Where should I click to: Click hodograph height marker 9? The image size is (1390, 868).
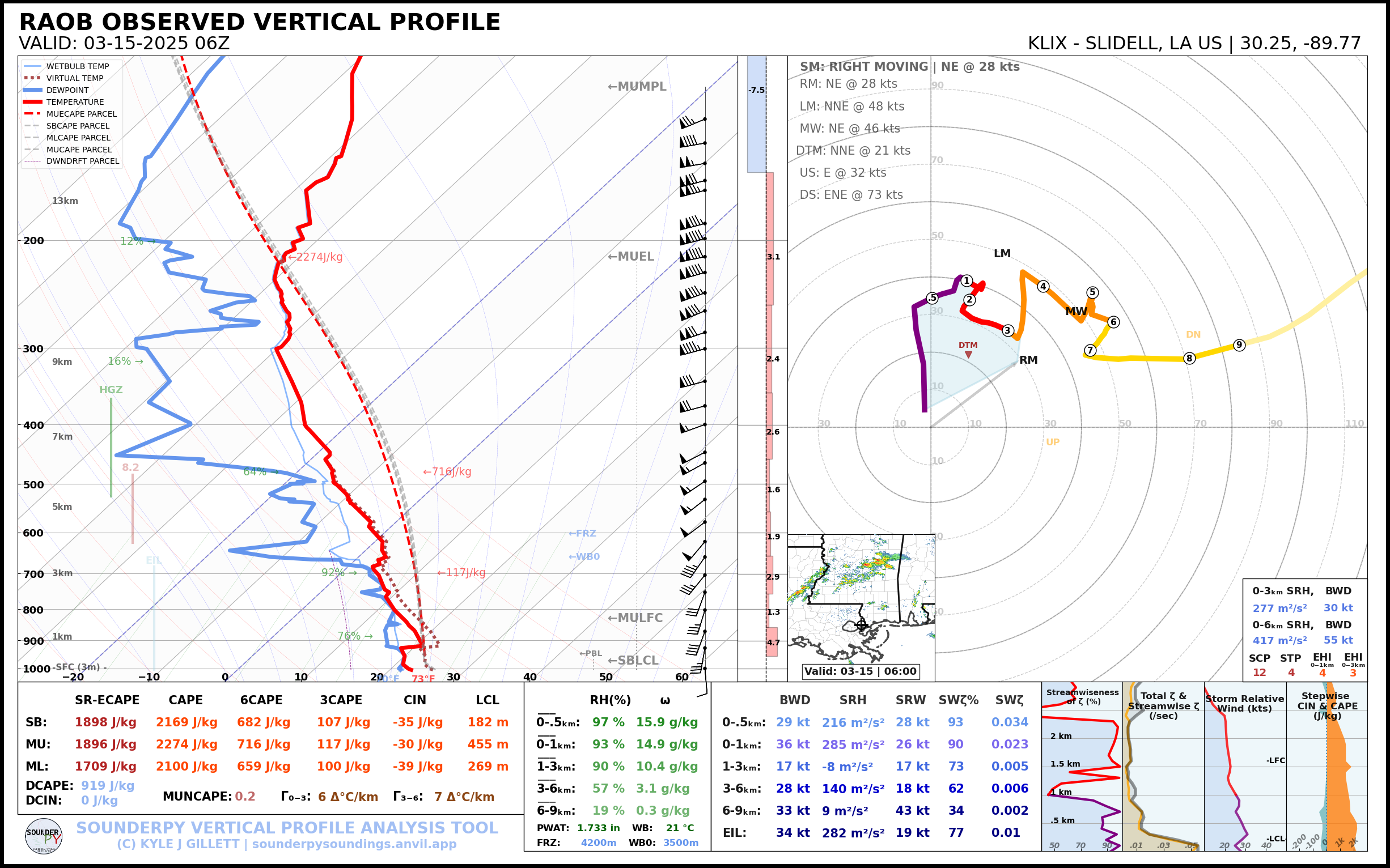click(1239, 345)
